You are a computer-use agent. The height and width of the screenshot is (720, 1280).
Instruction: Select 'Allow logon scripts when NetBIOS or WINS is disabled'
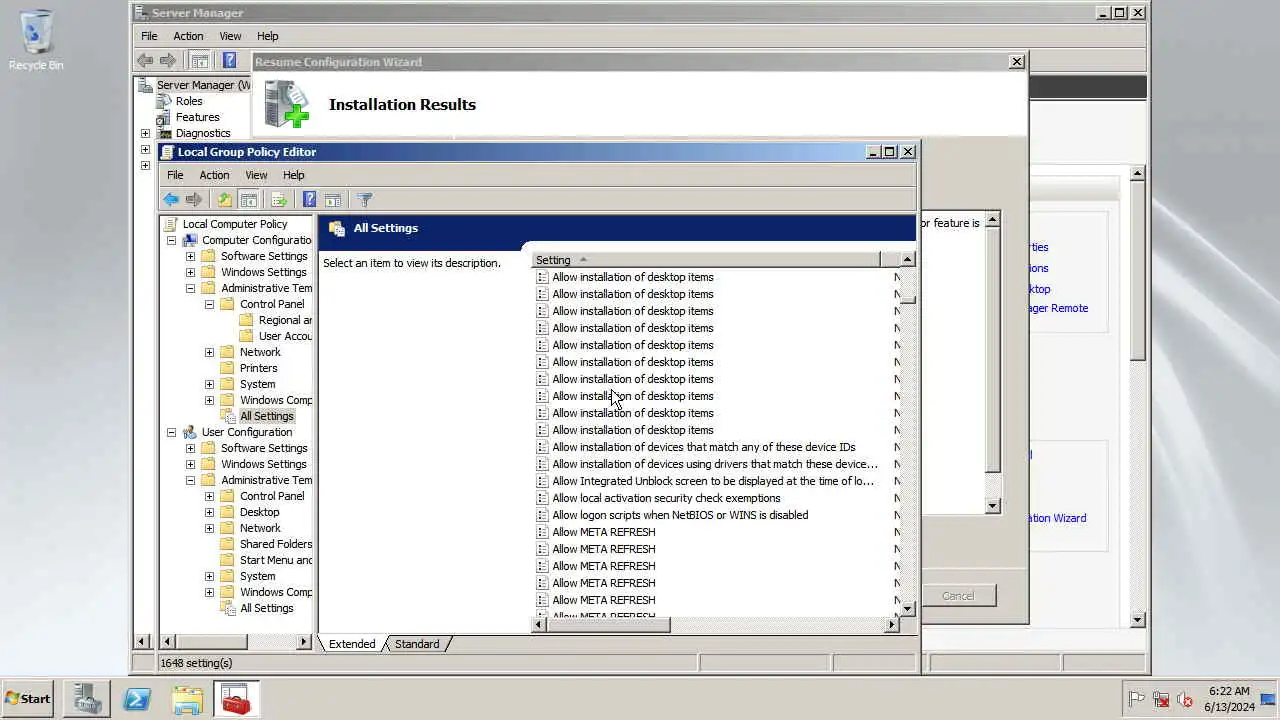[x=680, y=515]
